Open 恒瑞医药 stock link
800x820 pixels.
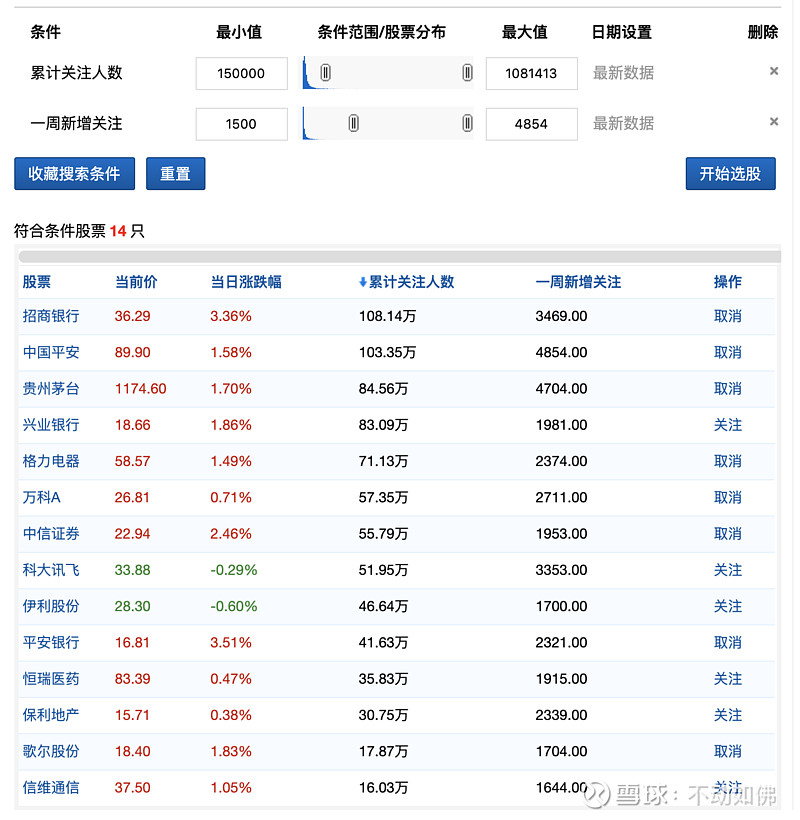tap(51, 679)
